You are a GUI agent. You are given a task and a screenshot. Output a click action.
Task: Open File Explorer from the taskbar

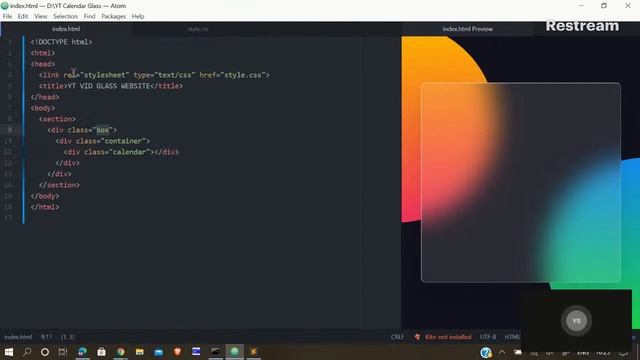140,352
